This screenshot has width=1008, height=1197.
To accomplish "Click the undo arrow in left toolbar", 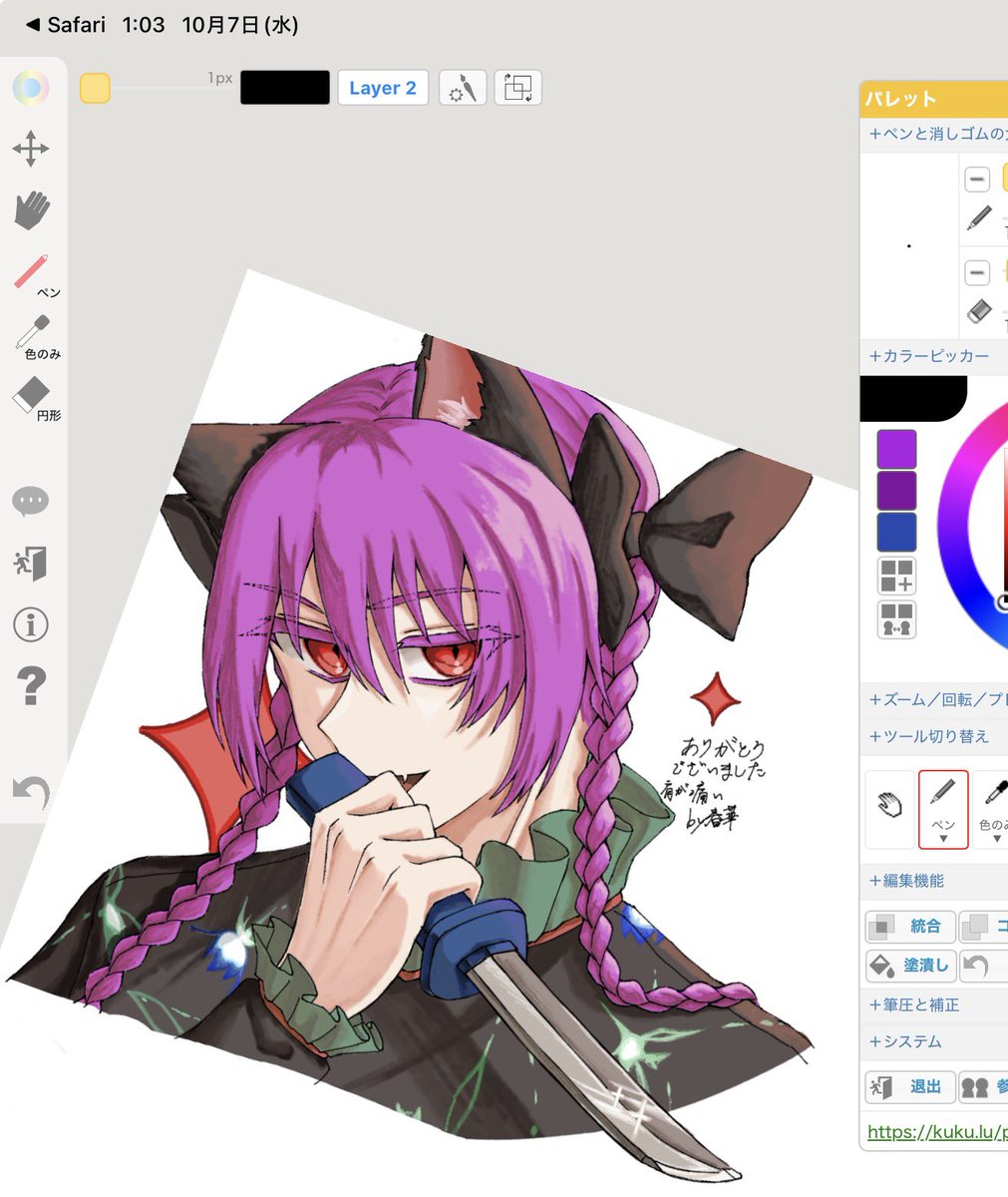I will coord(31,791).
